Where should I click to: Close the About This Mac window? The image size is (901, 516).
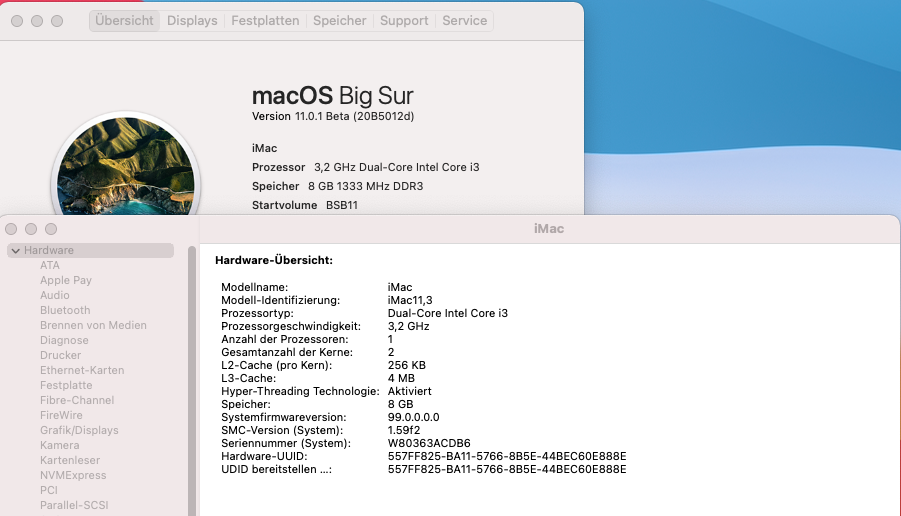coord(17,21)
